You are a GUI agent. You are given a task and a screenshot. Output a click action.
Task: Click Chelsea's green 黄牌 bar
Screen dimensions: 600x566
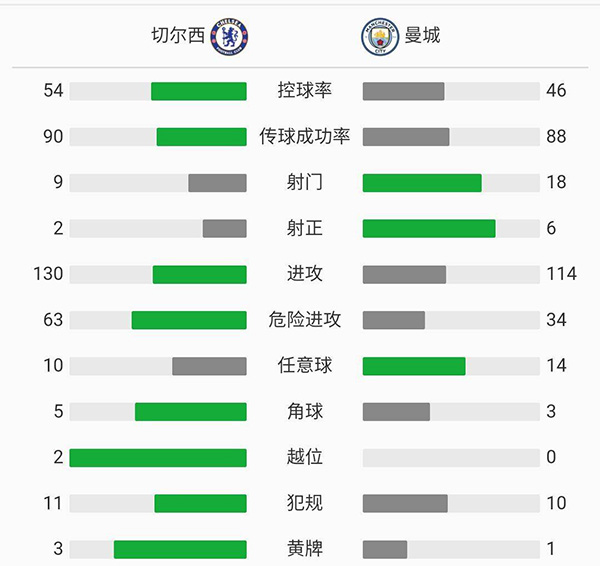click(180, 549)
